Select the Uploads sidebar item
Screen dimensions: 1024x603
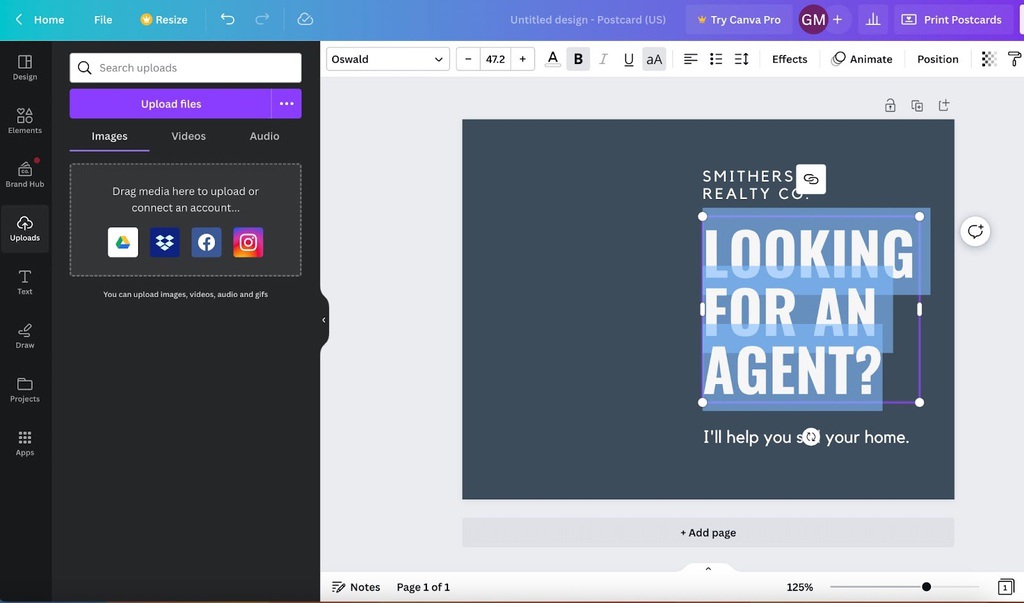(x=25, y=229)
